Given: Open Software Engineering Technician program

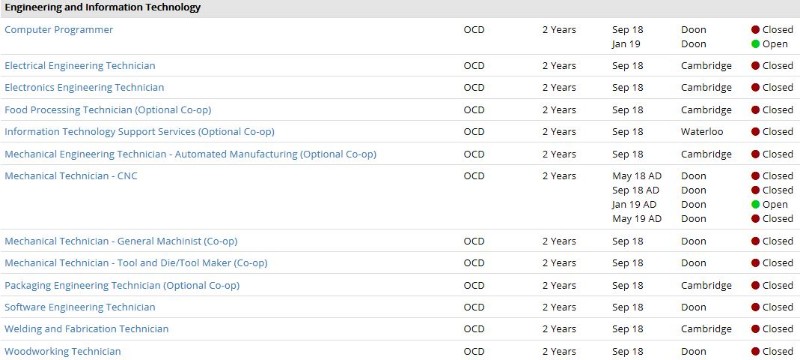Looking at the screenshot, I should pos(80,307).
